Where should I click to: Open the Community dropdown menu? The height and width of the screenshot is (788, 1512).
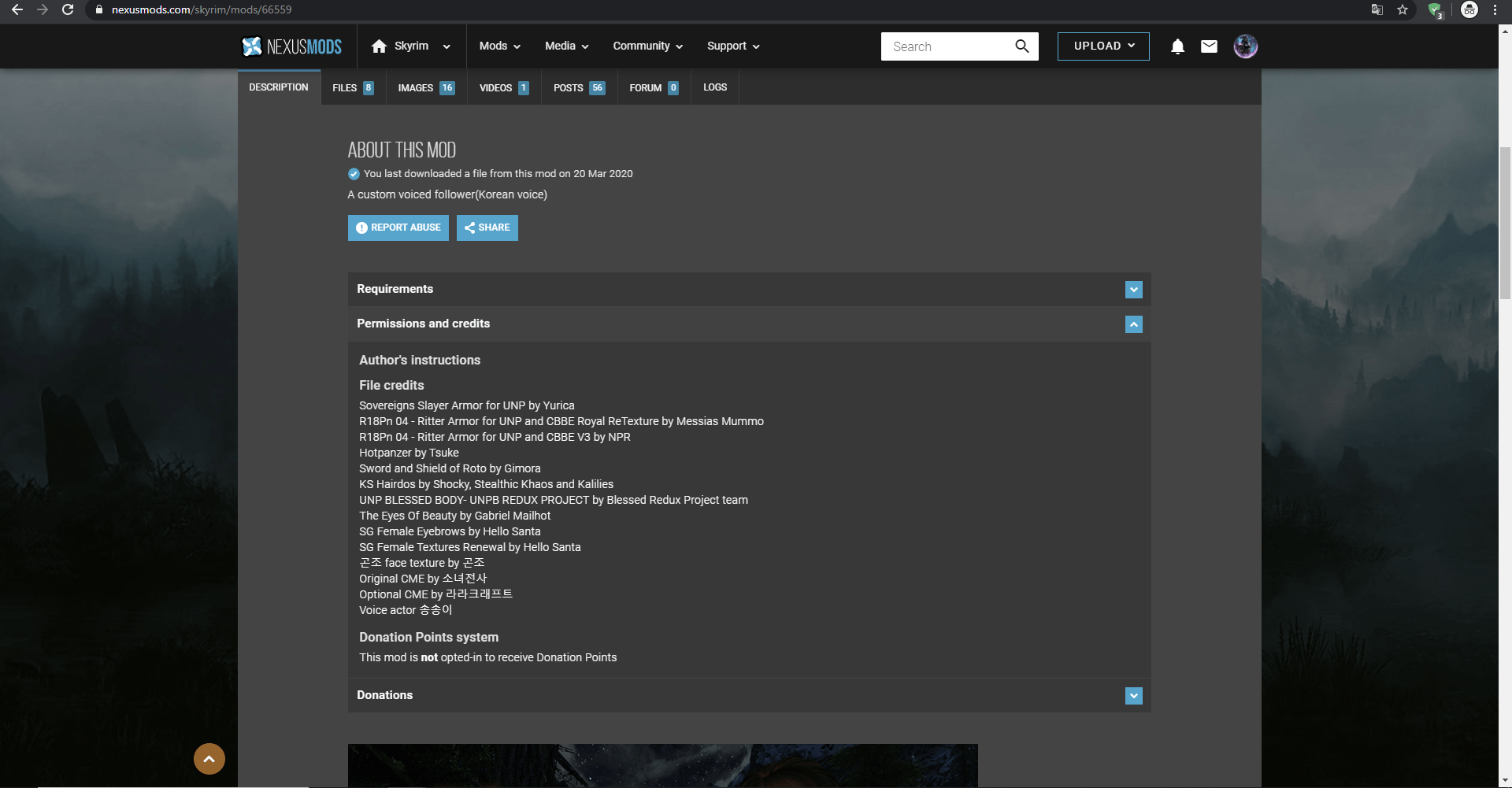(x=648, y=46)
